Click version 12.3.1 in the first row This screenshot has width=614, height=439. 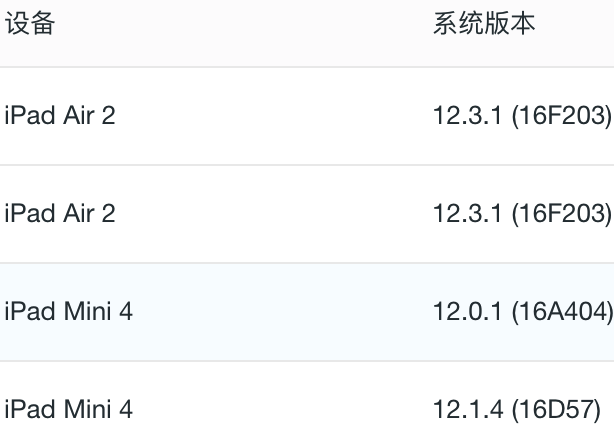click(x=467, y=116)
